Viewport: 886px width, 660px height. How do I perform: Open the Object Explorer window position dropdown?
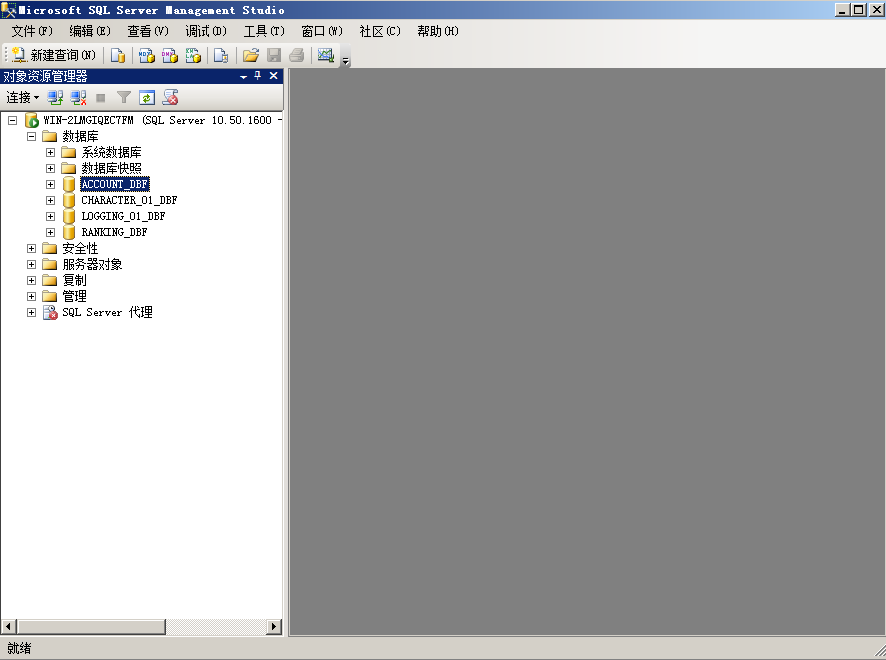click(244, 76)
